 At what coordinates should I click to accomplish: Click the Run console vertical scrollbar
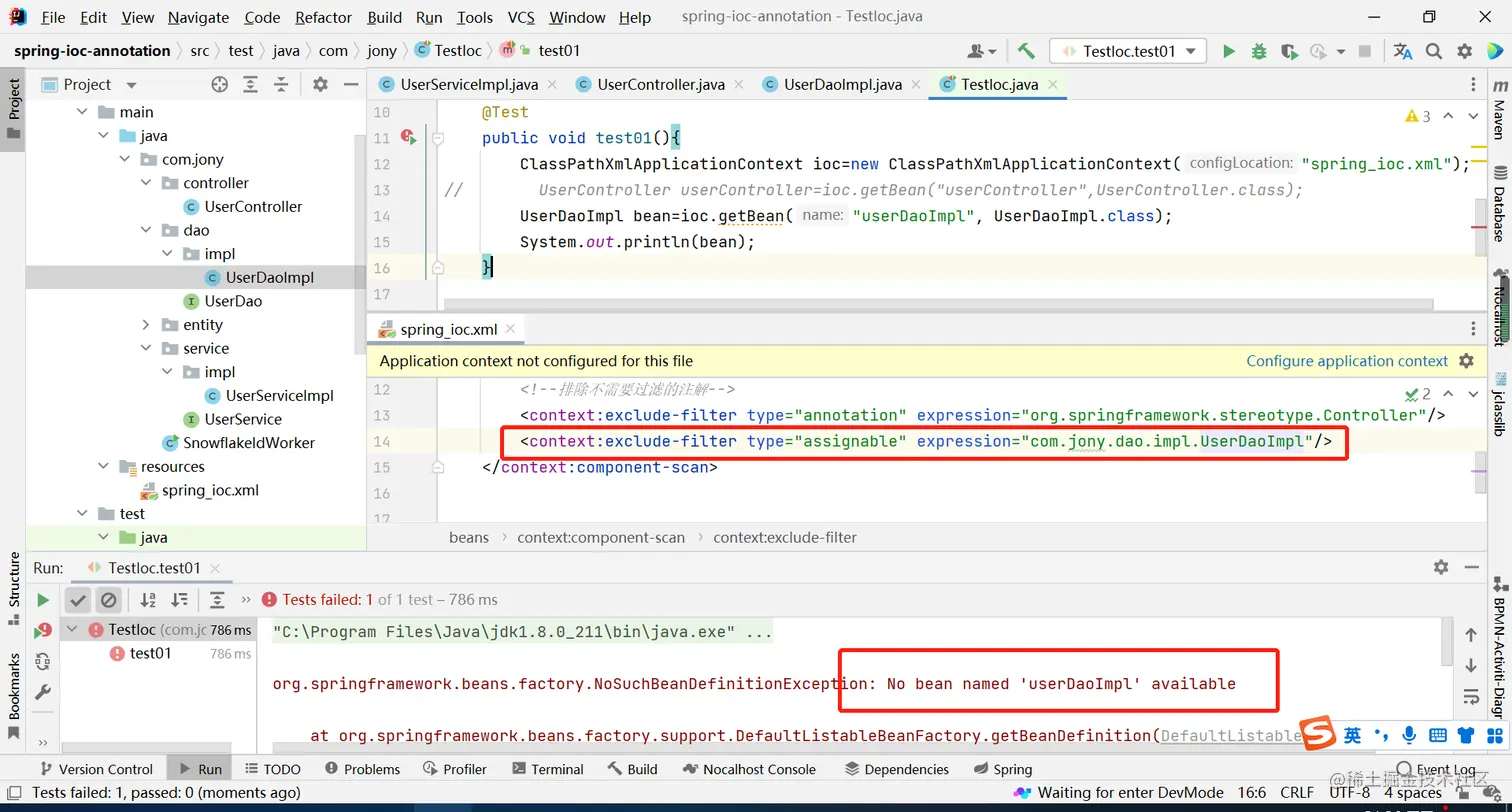point(1445,641)
